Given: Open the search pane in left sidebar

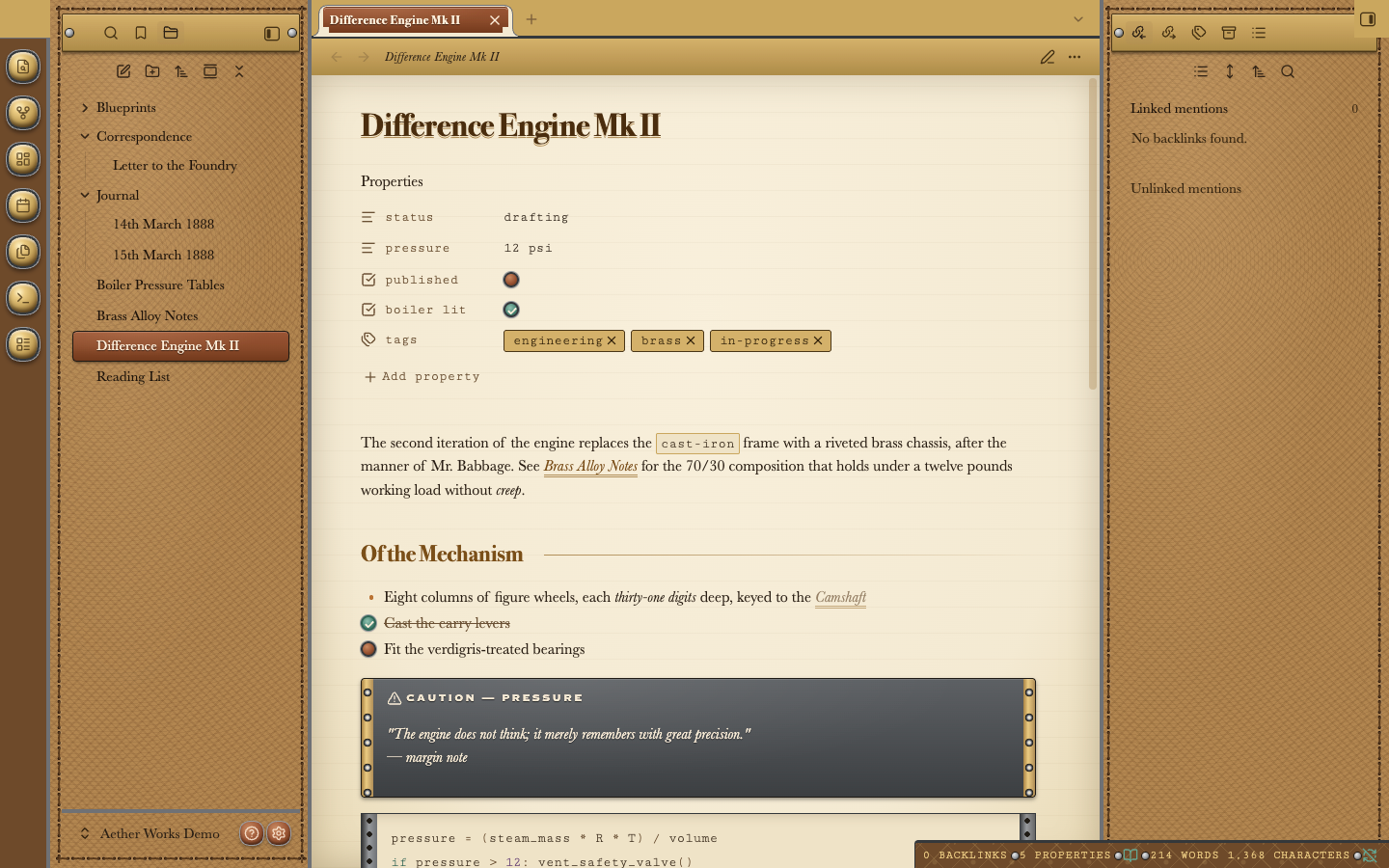Looking at the screenshot, I should [111, 33].
